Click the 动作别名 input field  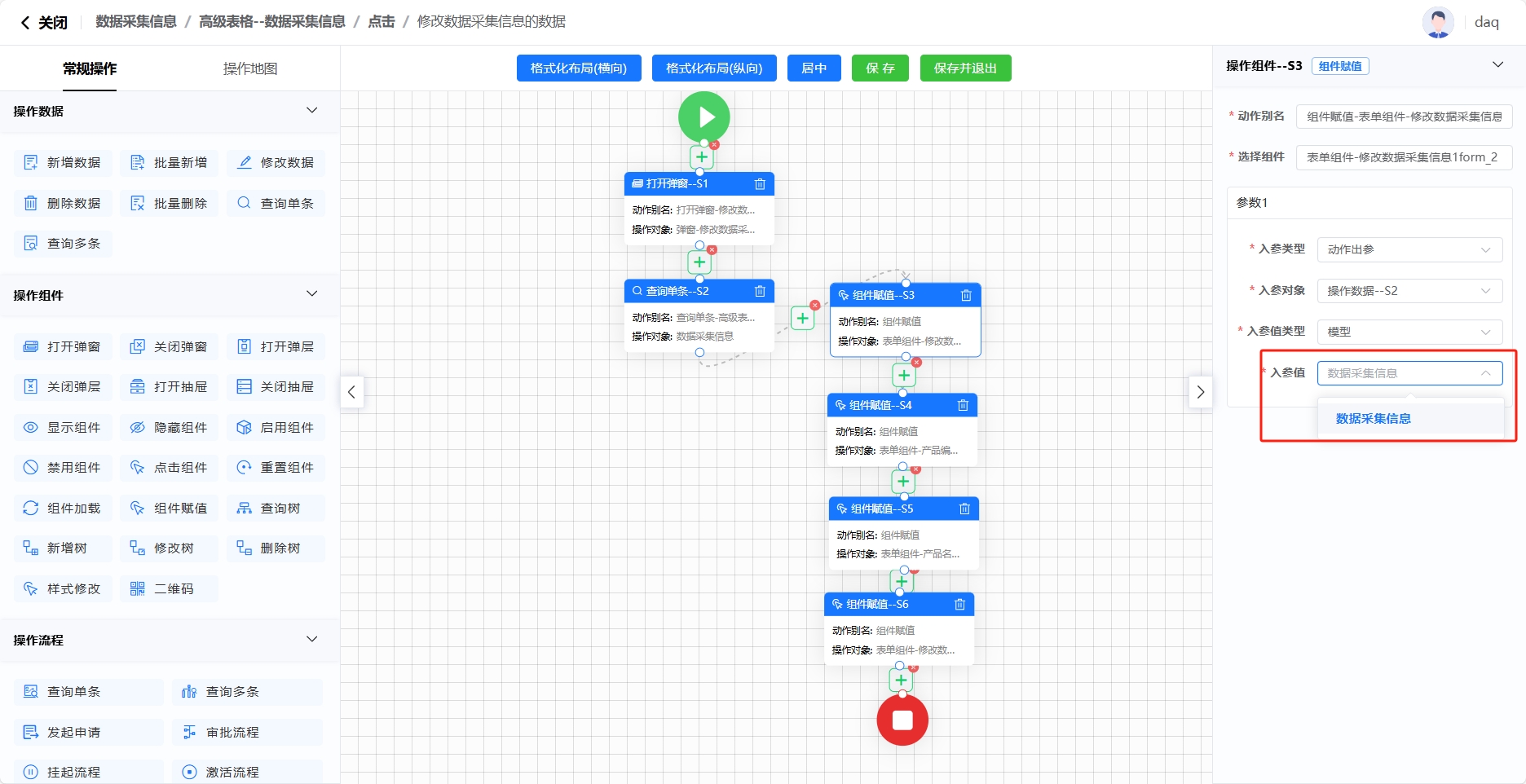[1404, 117]
